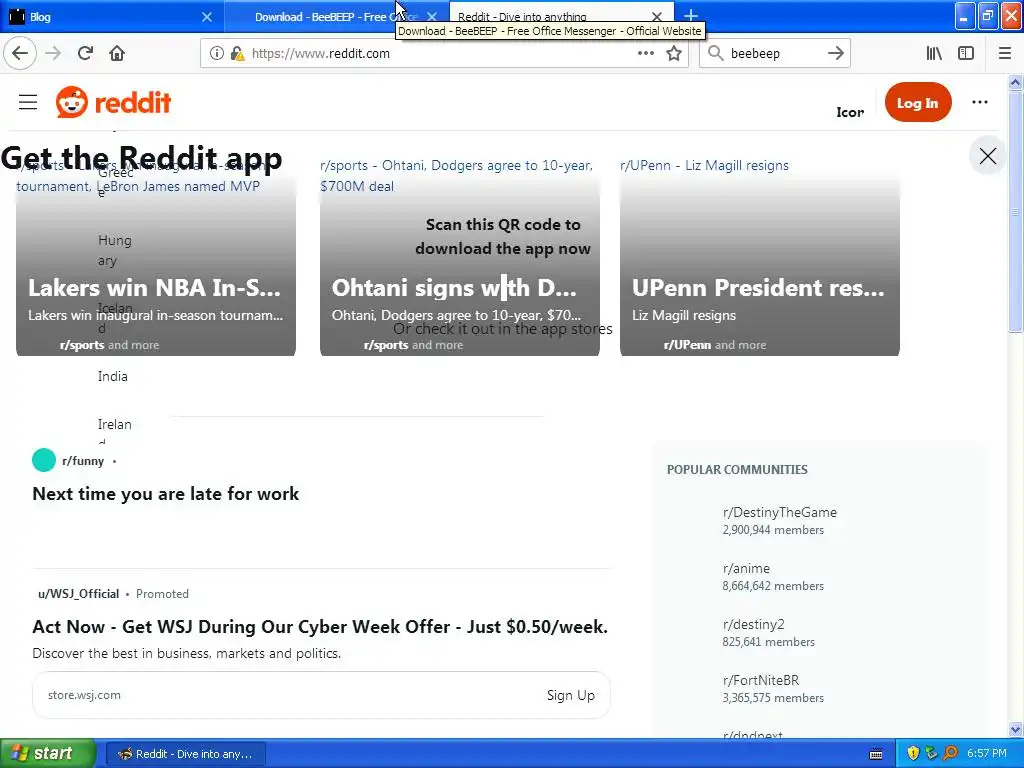The width and height of the screenshot is (1024, 768).
Task: Switch to the Blog tab
Action: pos(112,16)
